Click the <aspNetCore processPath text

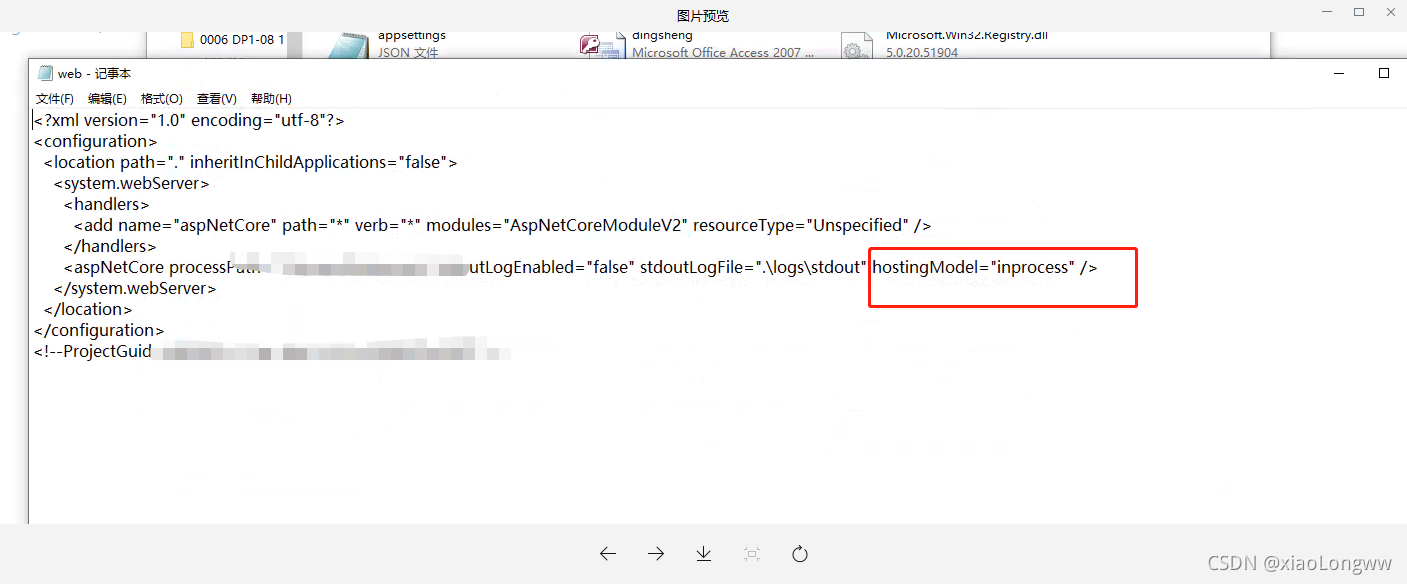click(x=162, y=268)
